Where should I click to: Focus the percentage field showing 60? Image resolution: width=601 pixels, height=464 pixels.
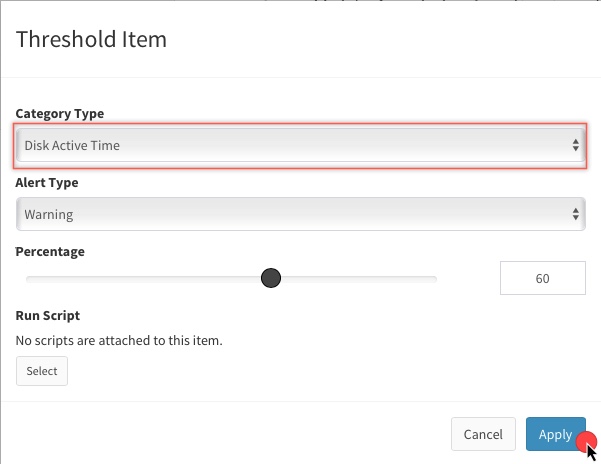click(542, 278)
